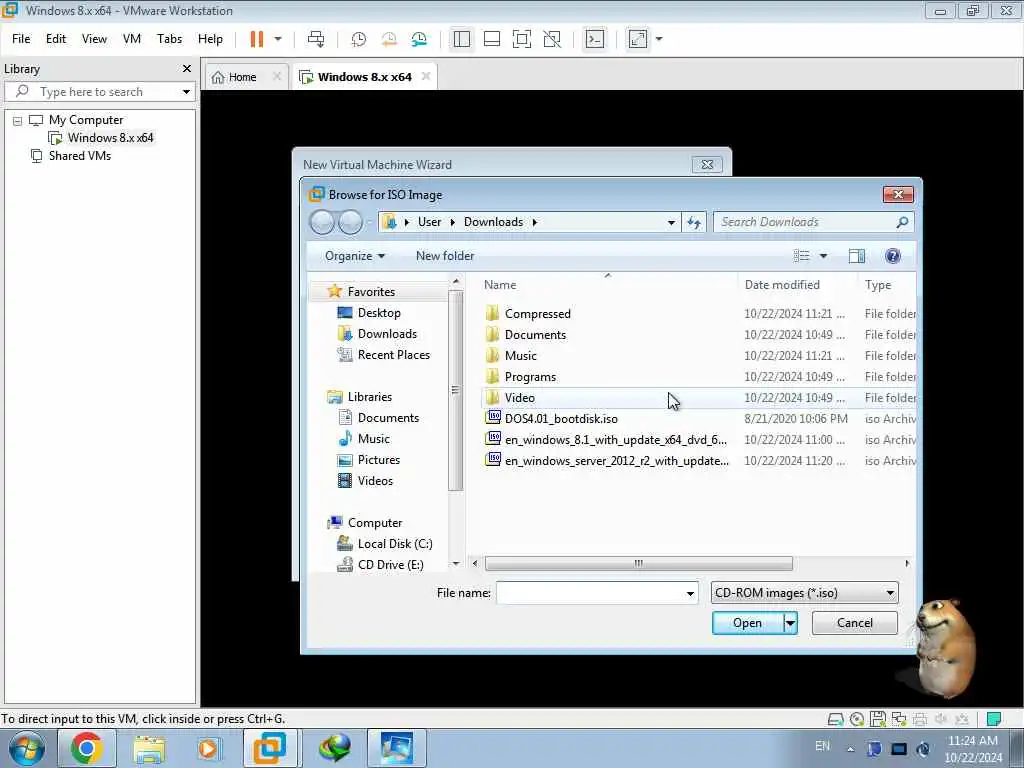Click the refresh button beside address bar
This screenshot has width=1024, height=768.
tap(694, 223)
